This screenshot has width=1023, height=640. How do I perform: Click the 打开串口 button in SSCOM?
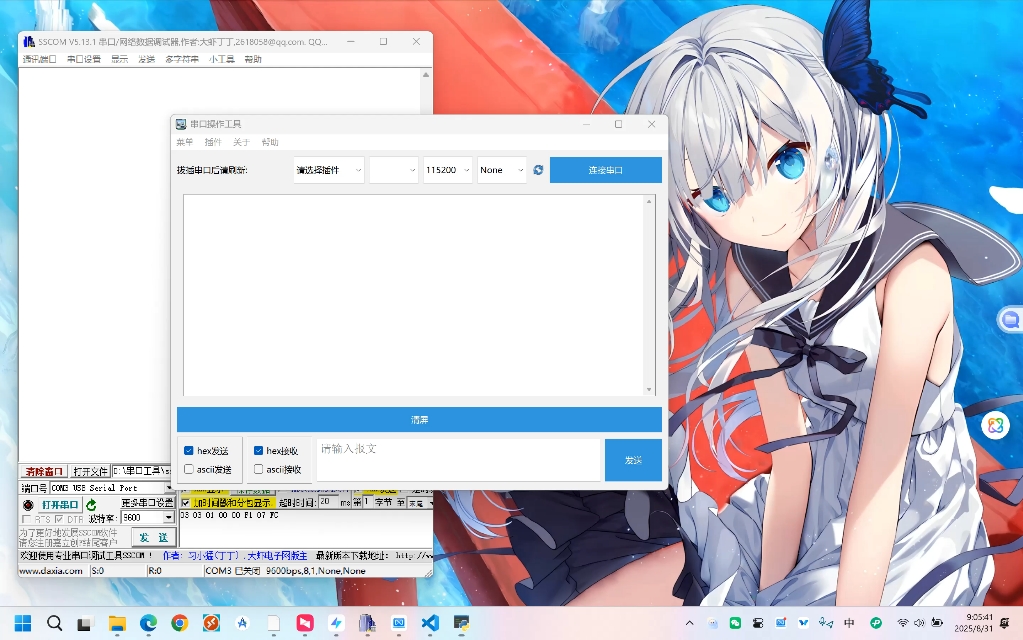coord(59,505)
